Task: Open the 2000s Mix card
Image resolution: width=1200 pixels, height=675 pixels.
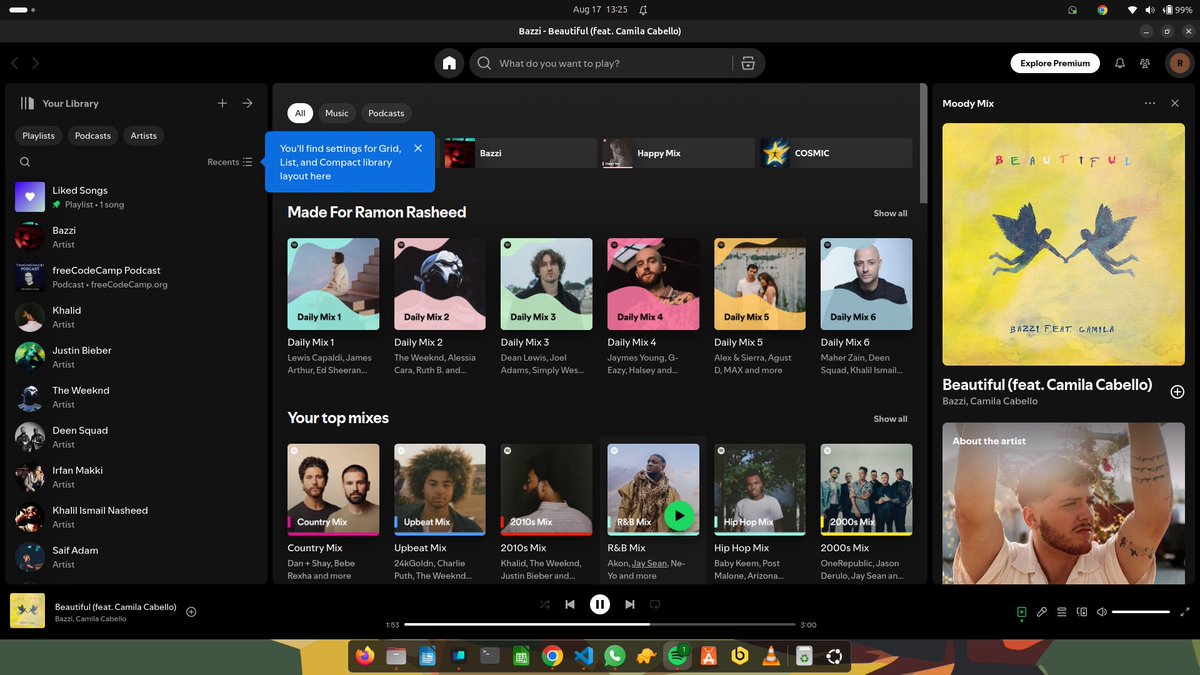Action: coord(866,513)
